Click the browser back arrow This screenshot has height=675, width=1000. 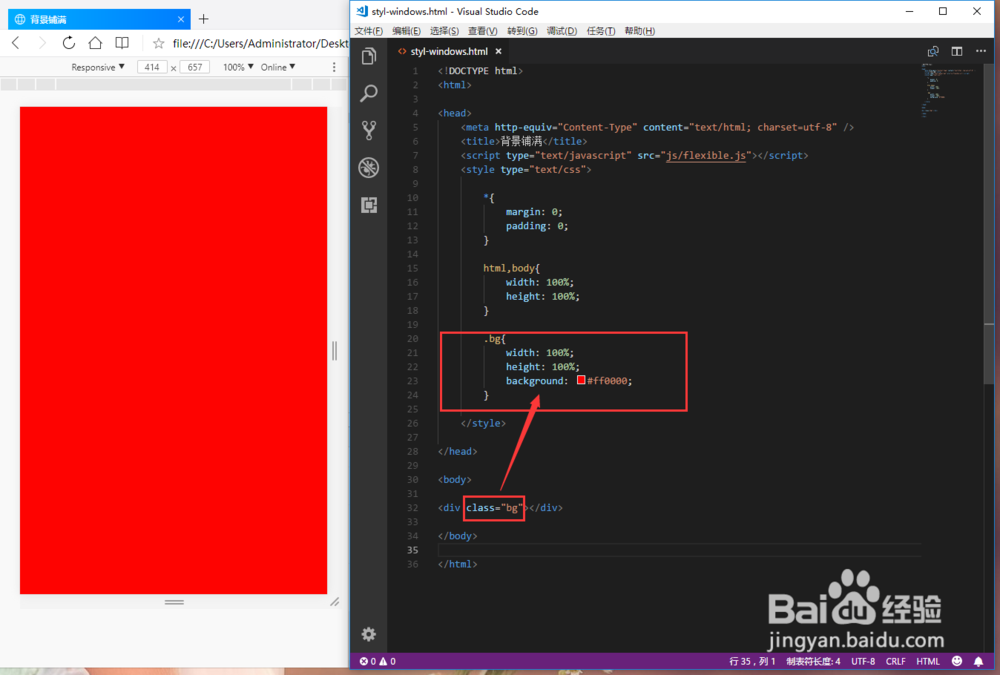pyautogui.click(x=16, y=43)
